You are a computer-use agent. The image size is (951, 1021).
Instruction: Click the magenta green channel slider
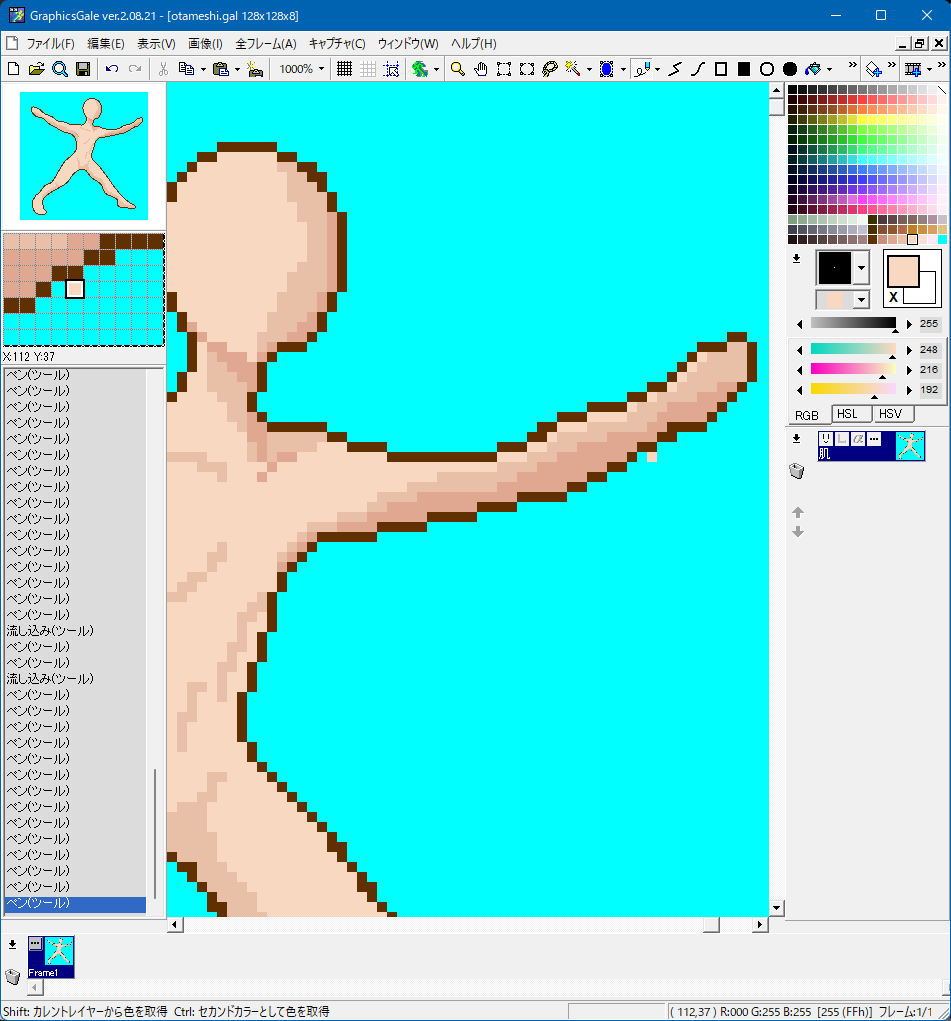coord(853,369)
